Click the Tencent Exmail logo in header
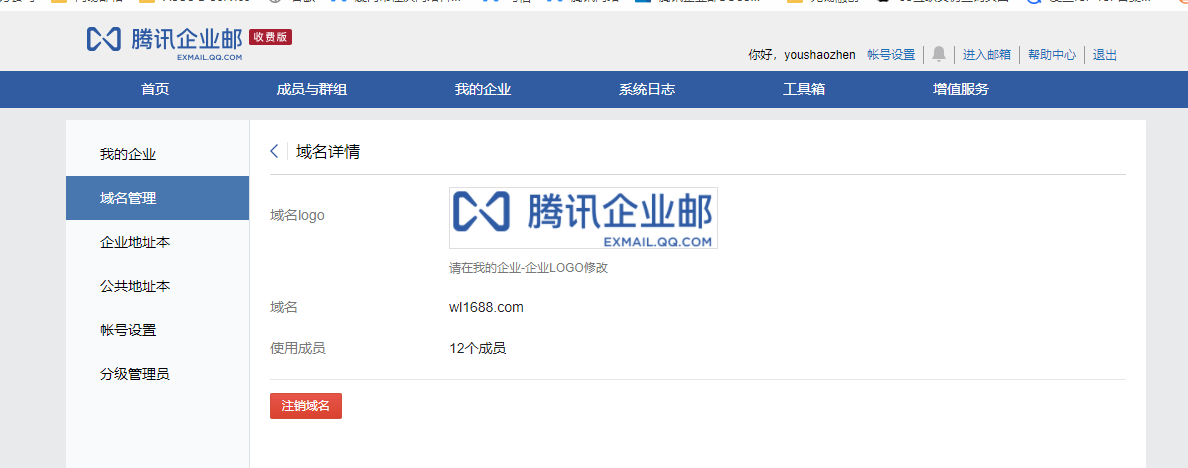This screenshot has width=1188, height=468. [164, 42]
